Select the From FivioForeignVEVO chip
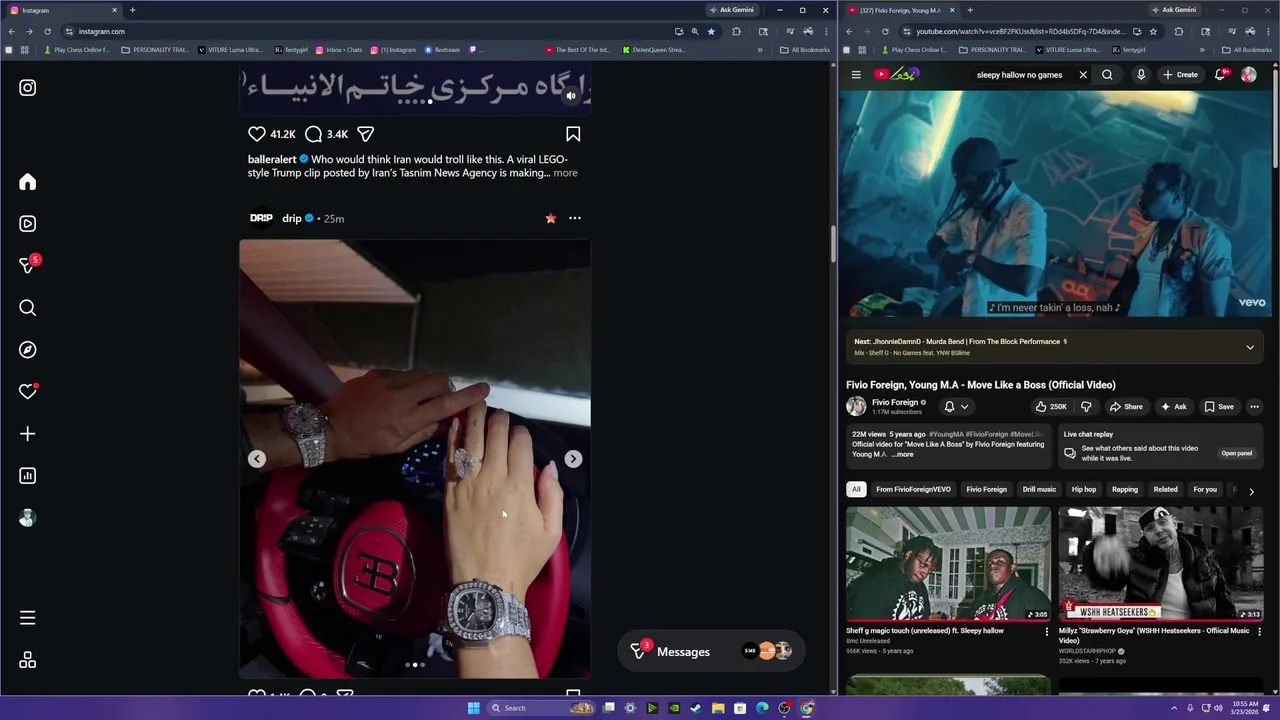The width and height of the screenshot is (1280, 720). [x=913, y=489]
